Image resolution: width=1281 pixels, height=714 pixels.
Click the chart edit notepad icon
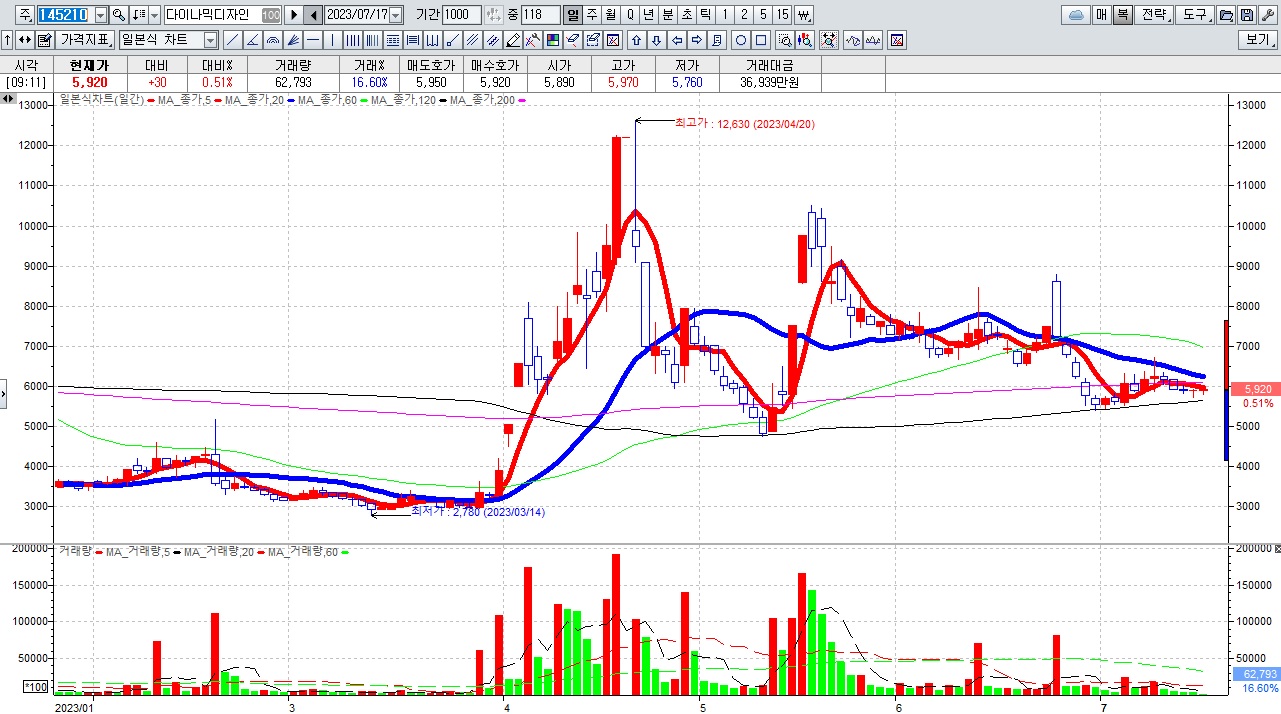tap(44, 40)
